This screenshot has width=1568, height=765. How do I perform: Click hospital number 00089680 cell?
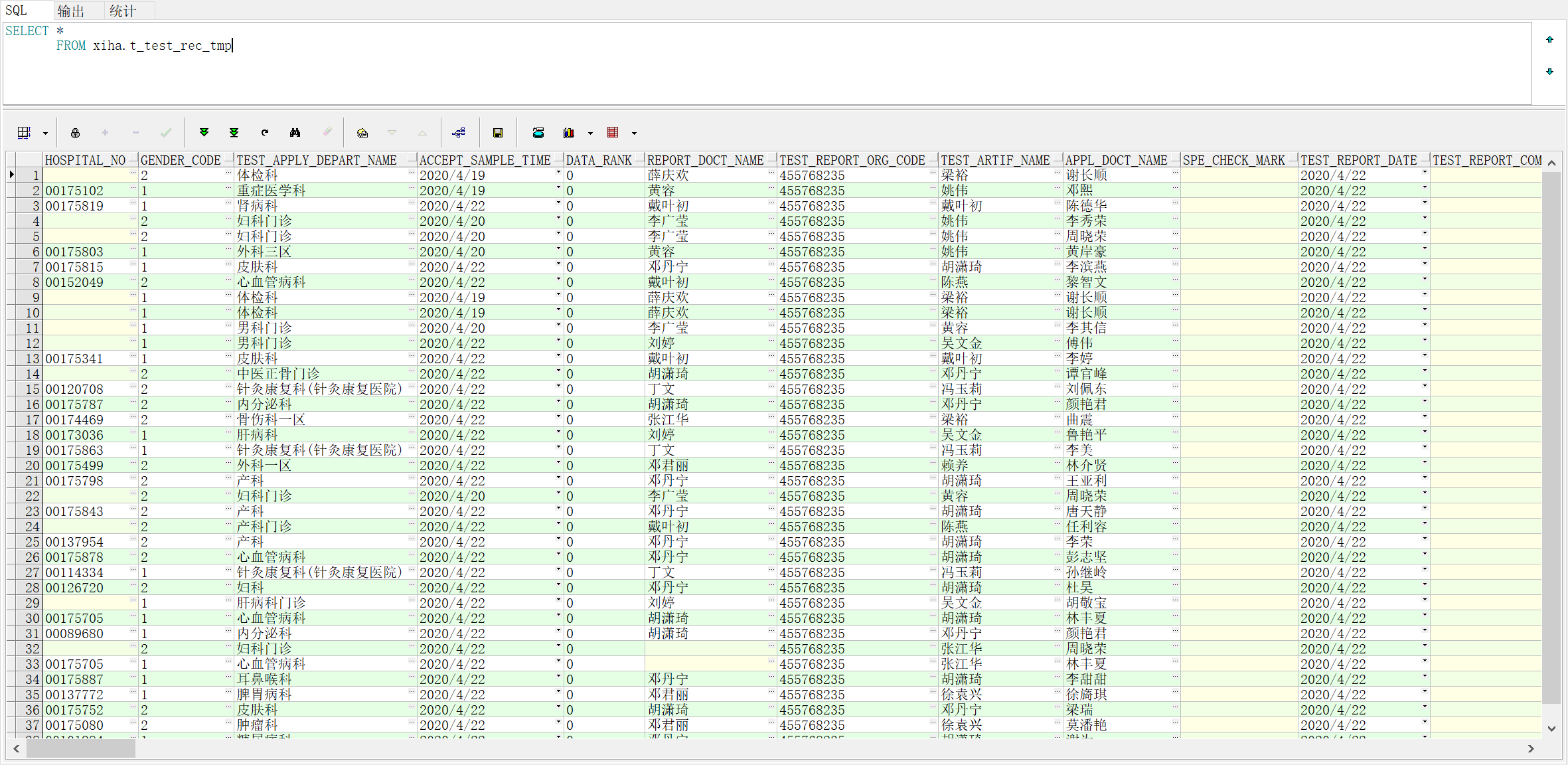pos(90,634)
